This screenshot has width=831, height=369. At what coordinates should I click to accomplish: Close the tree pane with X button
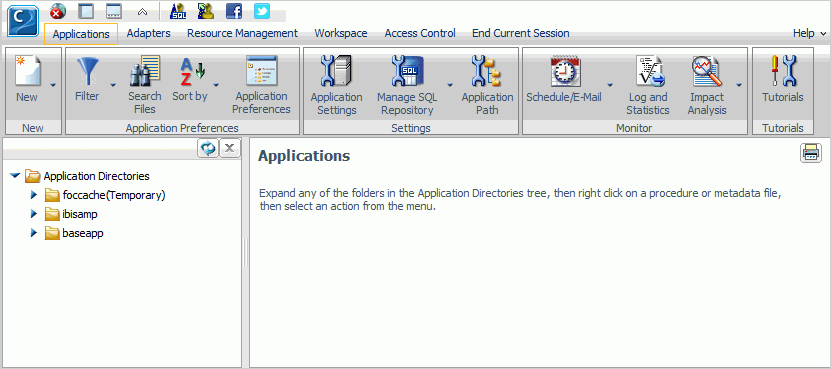click(229, 148)
